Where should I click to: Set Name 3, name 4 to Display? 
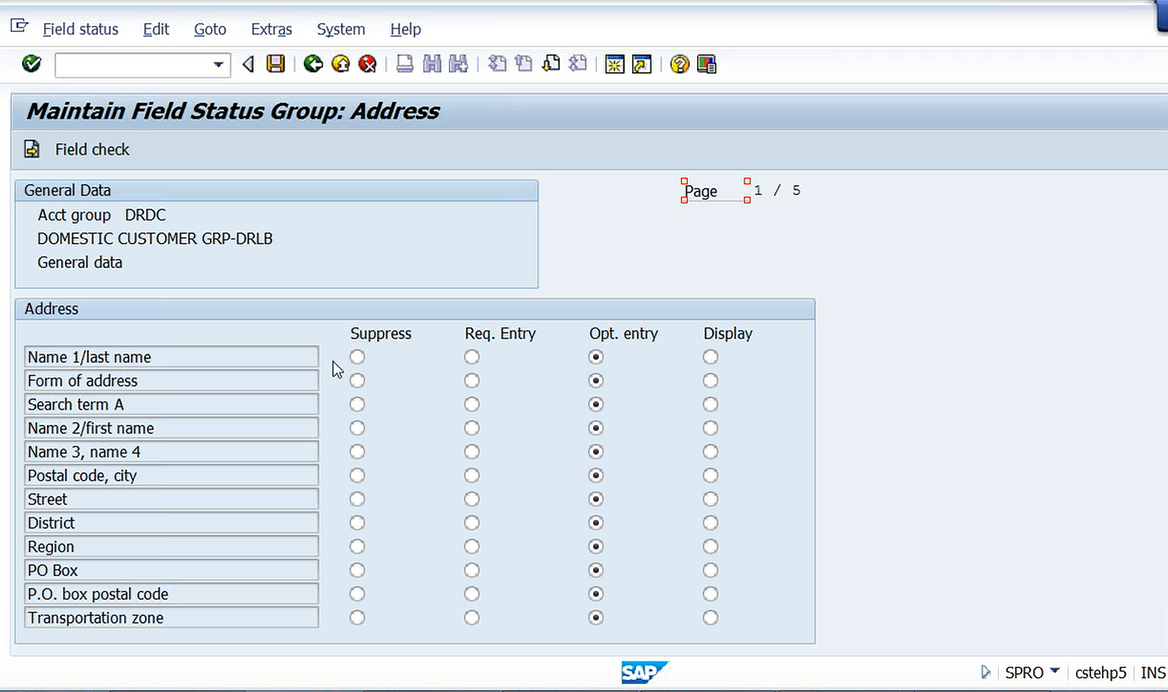coord(711,452)
